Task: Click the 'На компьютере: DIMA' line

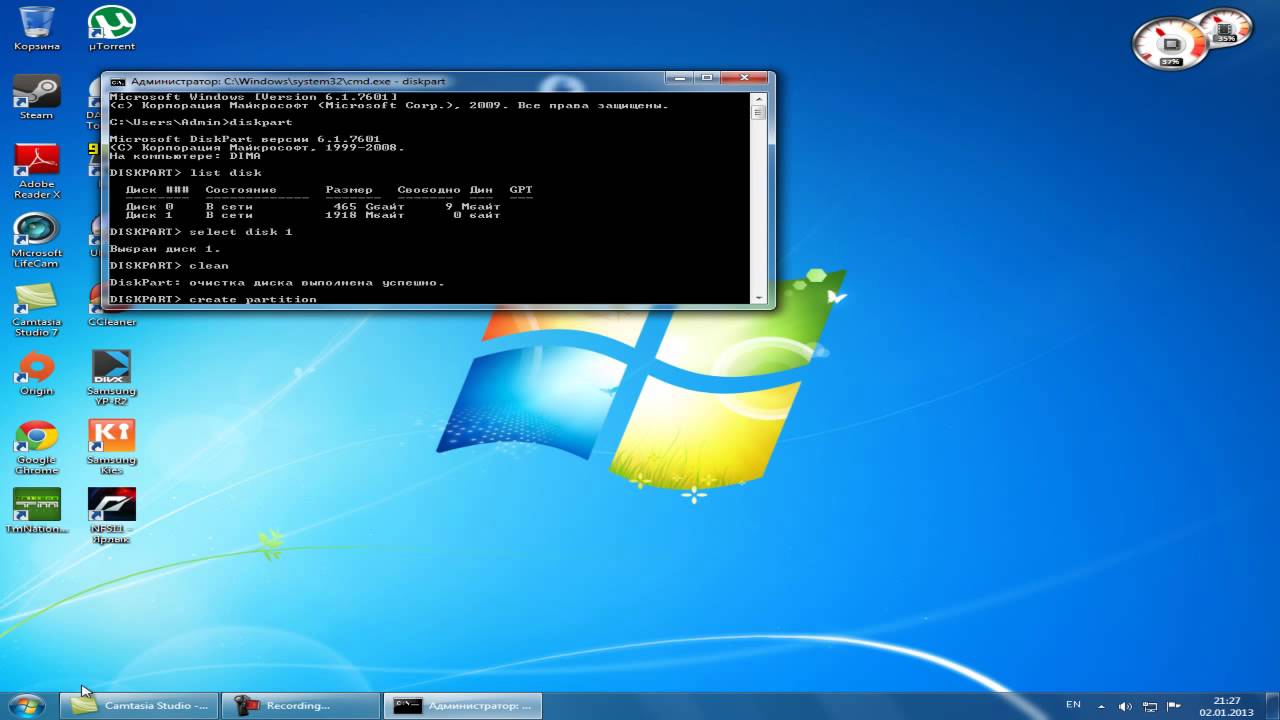Action: pos(185,156)
